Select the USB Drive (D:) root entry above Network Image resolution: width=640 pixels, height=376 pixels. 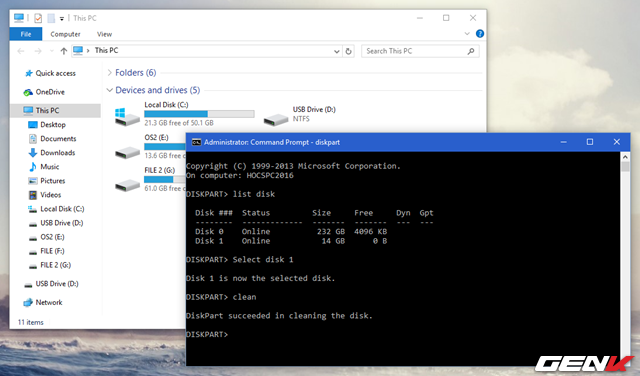tap(57, 283)
